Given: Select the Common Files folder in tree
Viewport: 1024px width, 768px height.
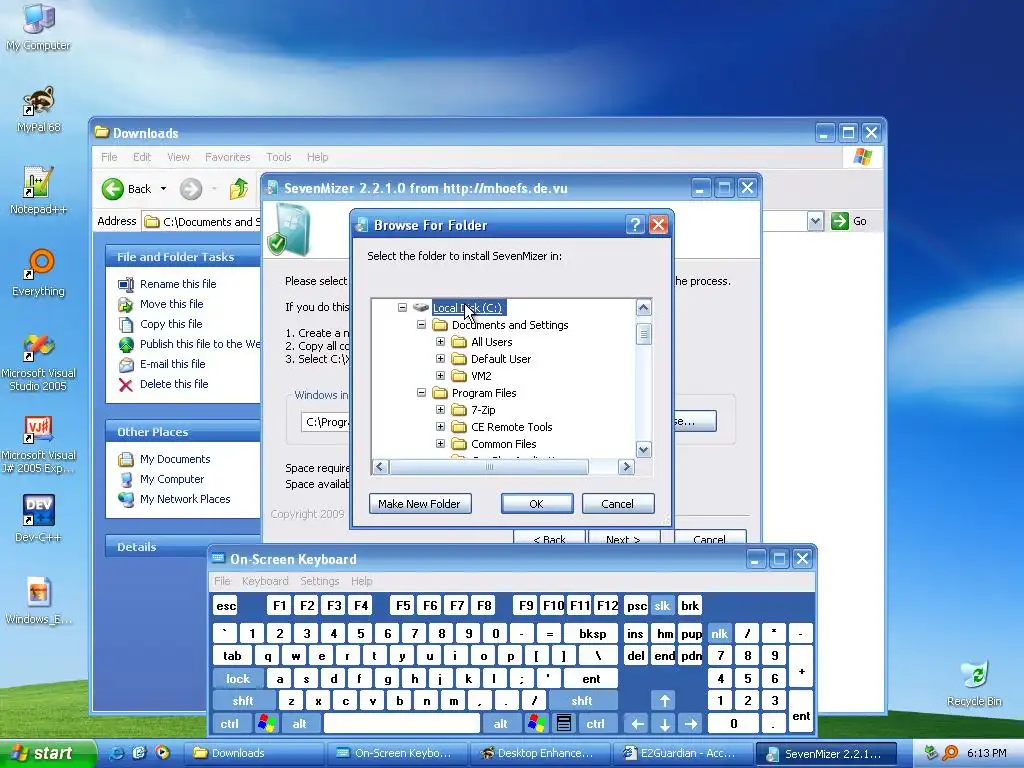Looking at the screenshot, I should [503, 444].
